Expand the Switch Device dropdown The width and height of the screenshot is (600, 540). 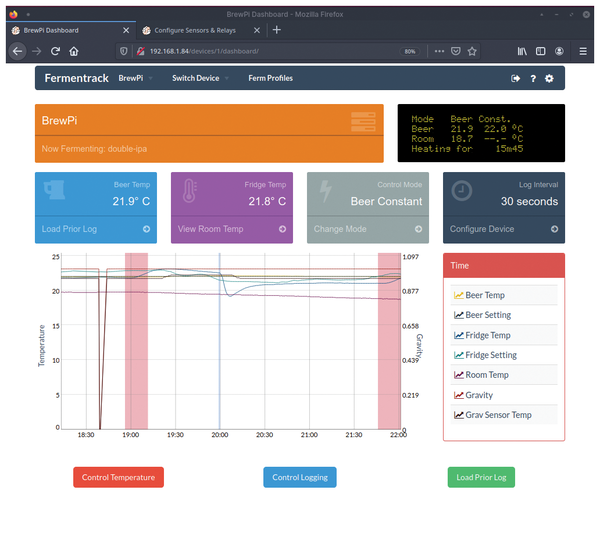click(x=200, y=78)
